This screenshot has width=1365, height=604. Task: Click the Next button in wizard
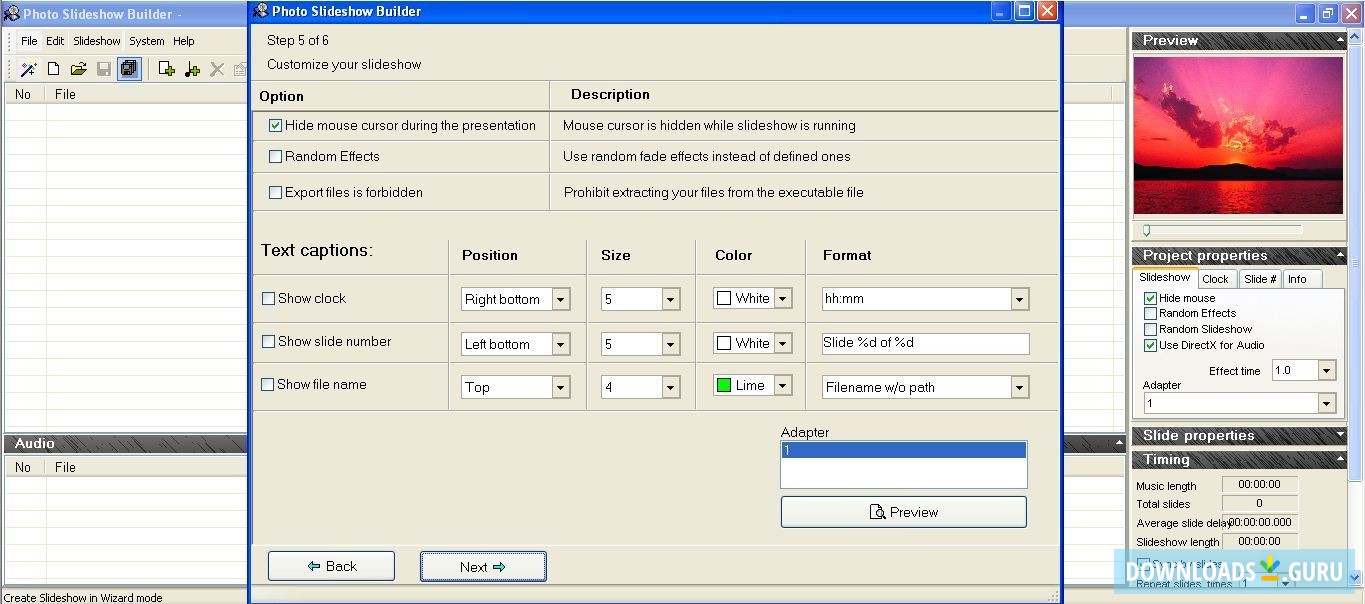pyautogui.click(x=483, y=566)
